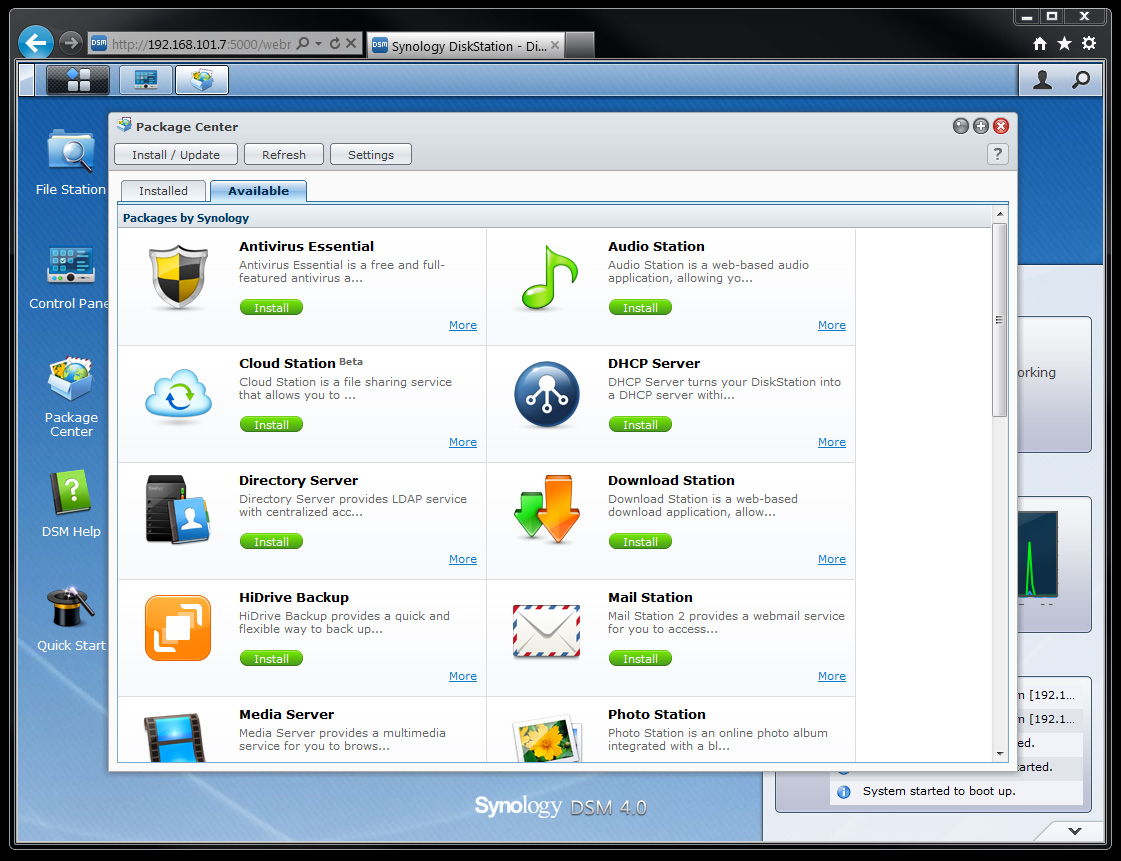
Task: Click the DSM main menu icon
Action: (x=78, y=79)
